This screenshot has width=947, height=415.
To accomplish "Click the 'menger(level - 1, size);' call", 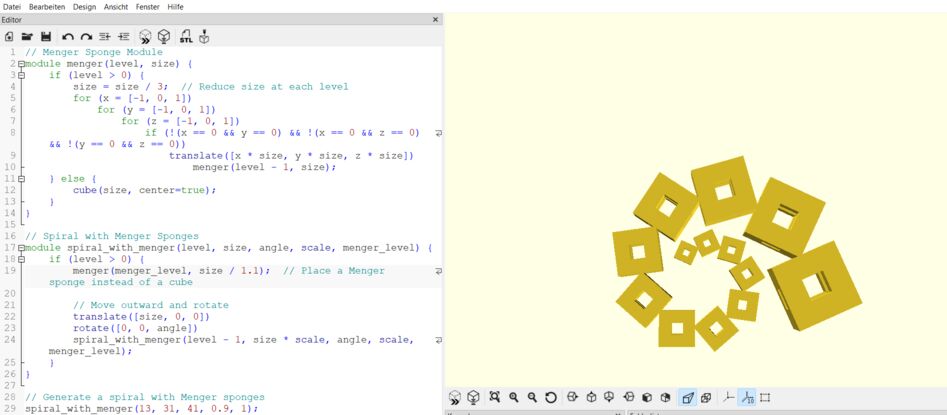I will point(264,167).
